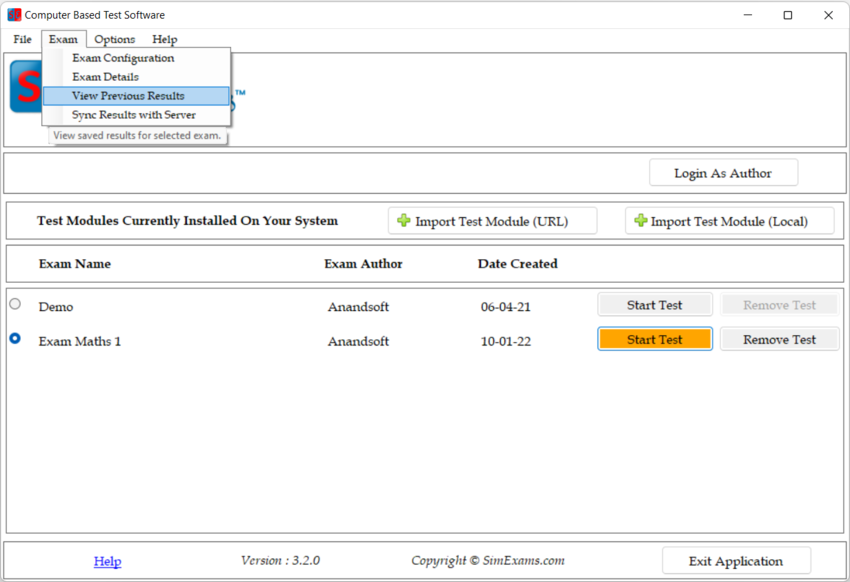The image size is (850, 582).
Task: Start Test for Exam Maths 1
Action: click(x=654, y=340)
